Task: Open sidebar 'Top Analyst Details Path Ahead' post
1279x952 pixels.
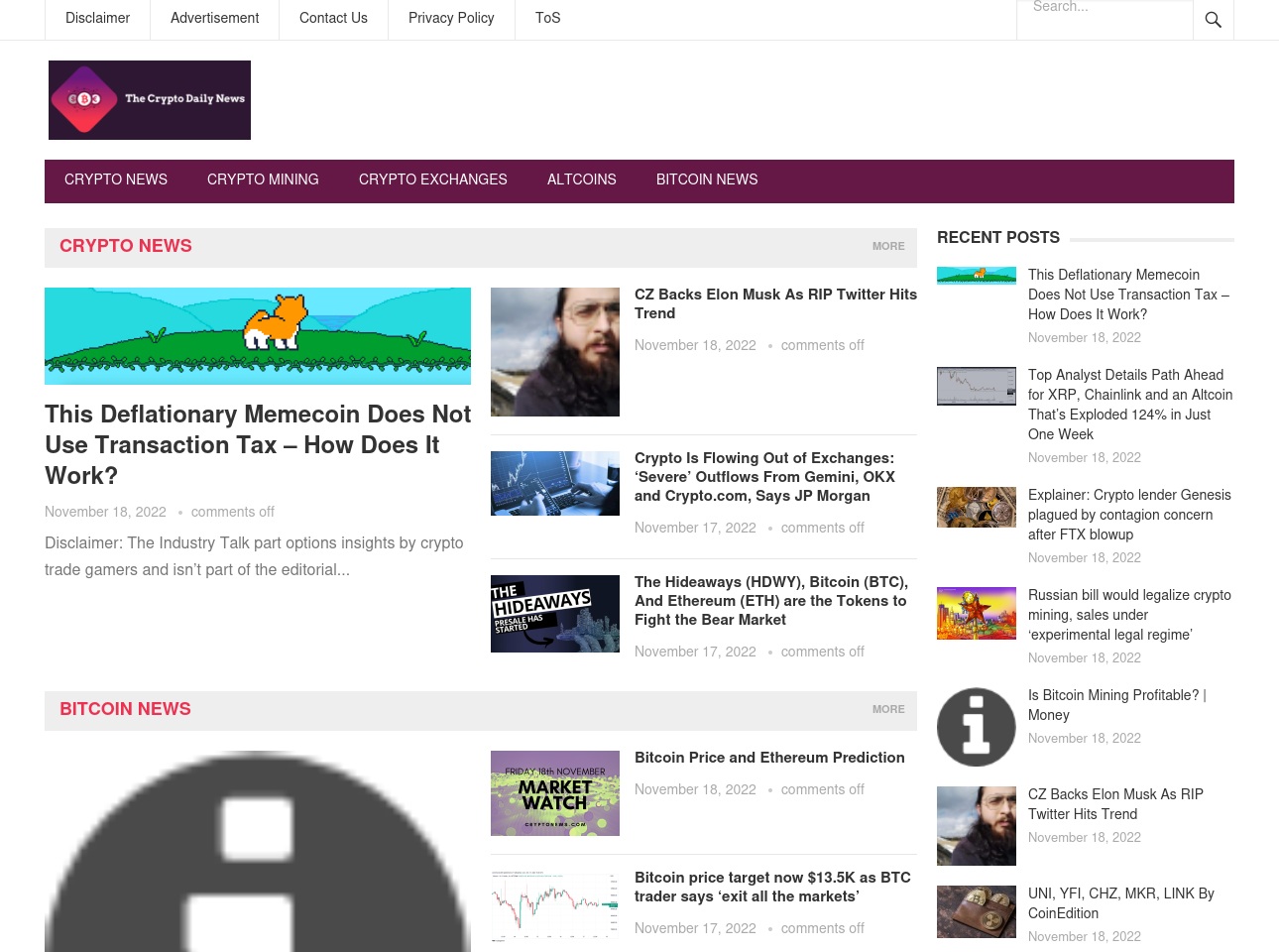Action: (1130, 405)
